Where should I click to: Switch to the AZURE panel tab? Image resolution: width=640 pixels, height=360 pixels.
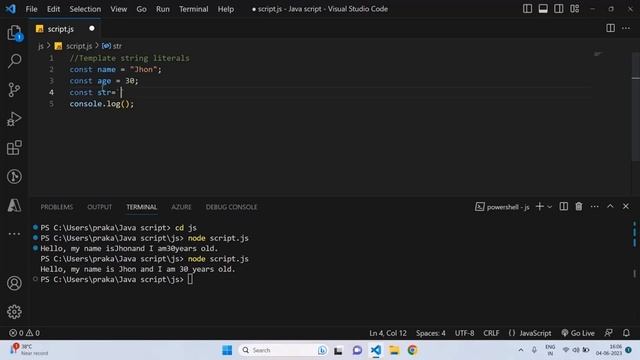181,207
